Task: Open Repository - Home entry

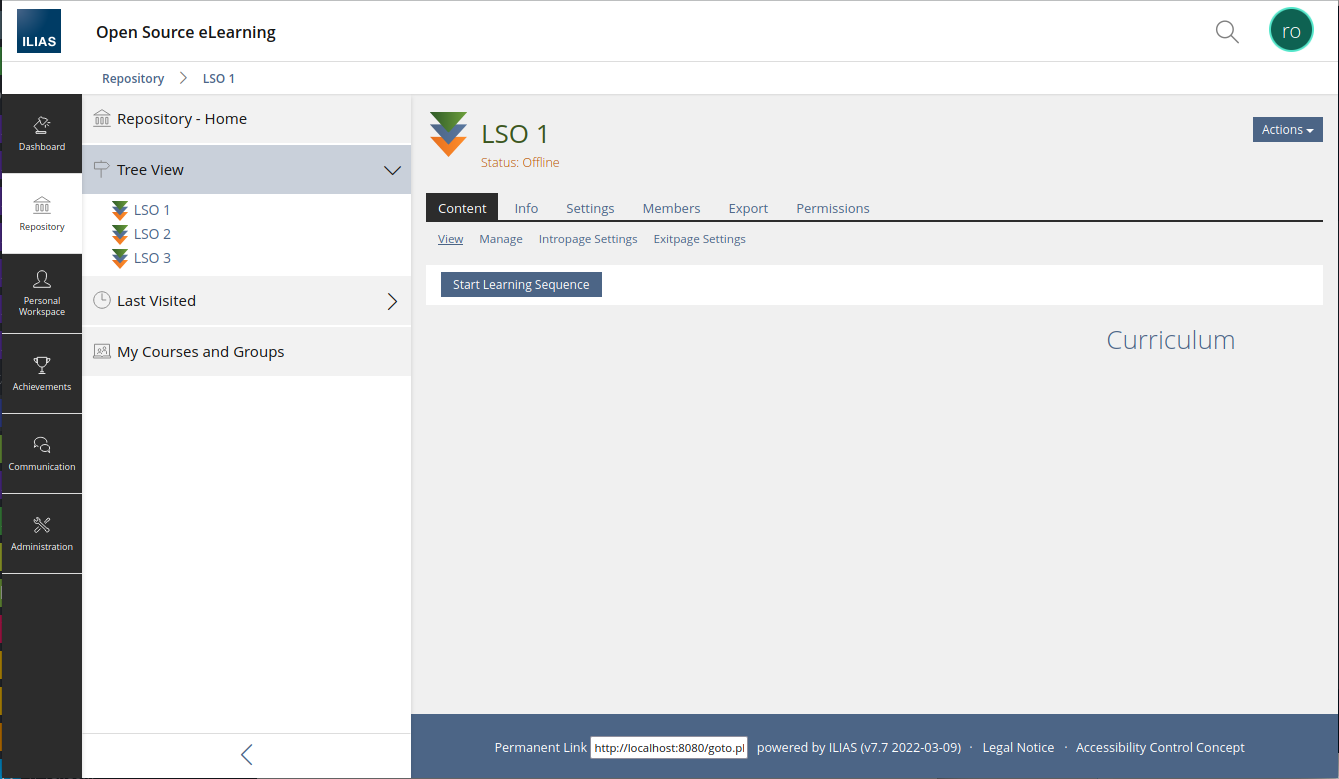Action: click(182, 119)
